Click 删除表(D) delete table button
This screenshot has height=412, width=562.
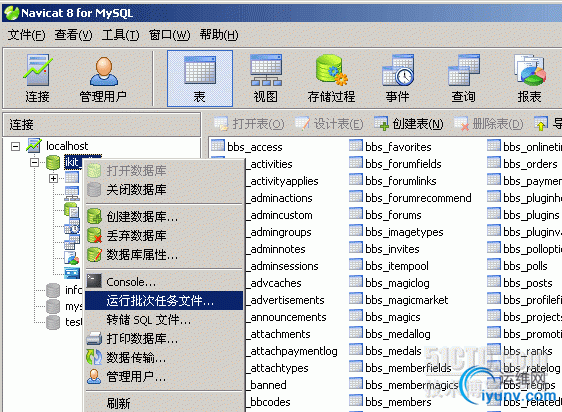pos(489,124)
